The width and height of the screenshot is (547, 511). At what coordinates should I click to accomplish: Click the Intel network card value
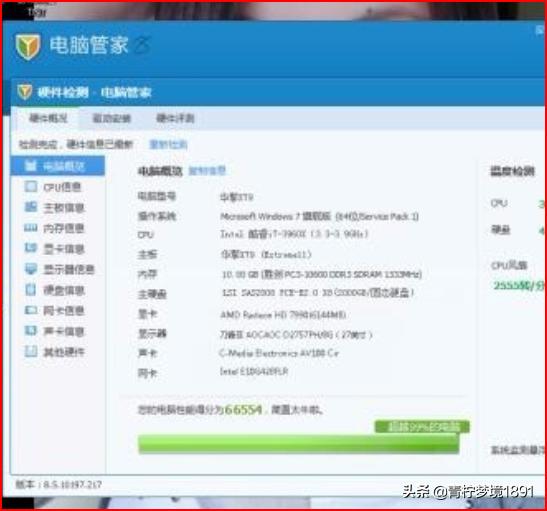click(254, 371)
